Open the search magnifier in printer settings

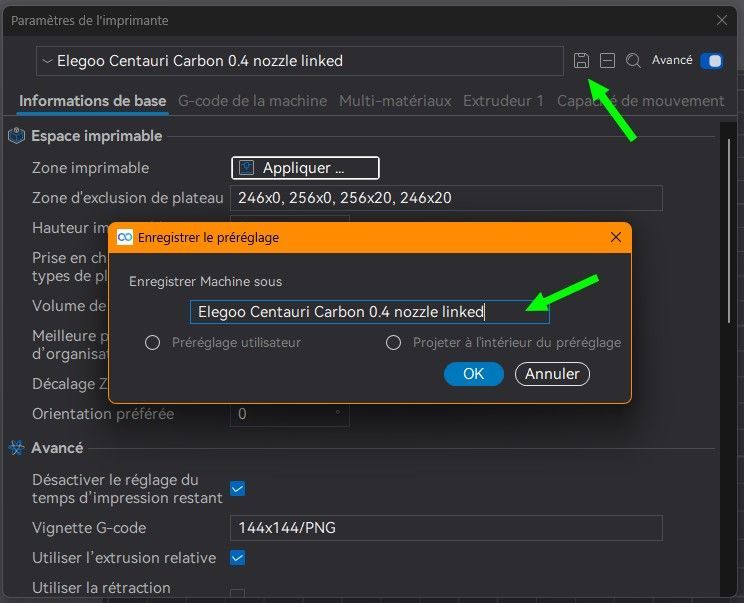click(633, 61)
